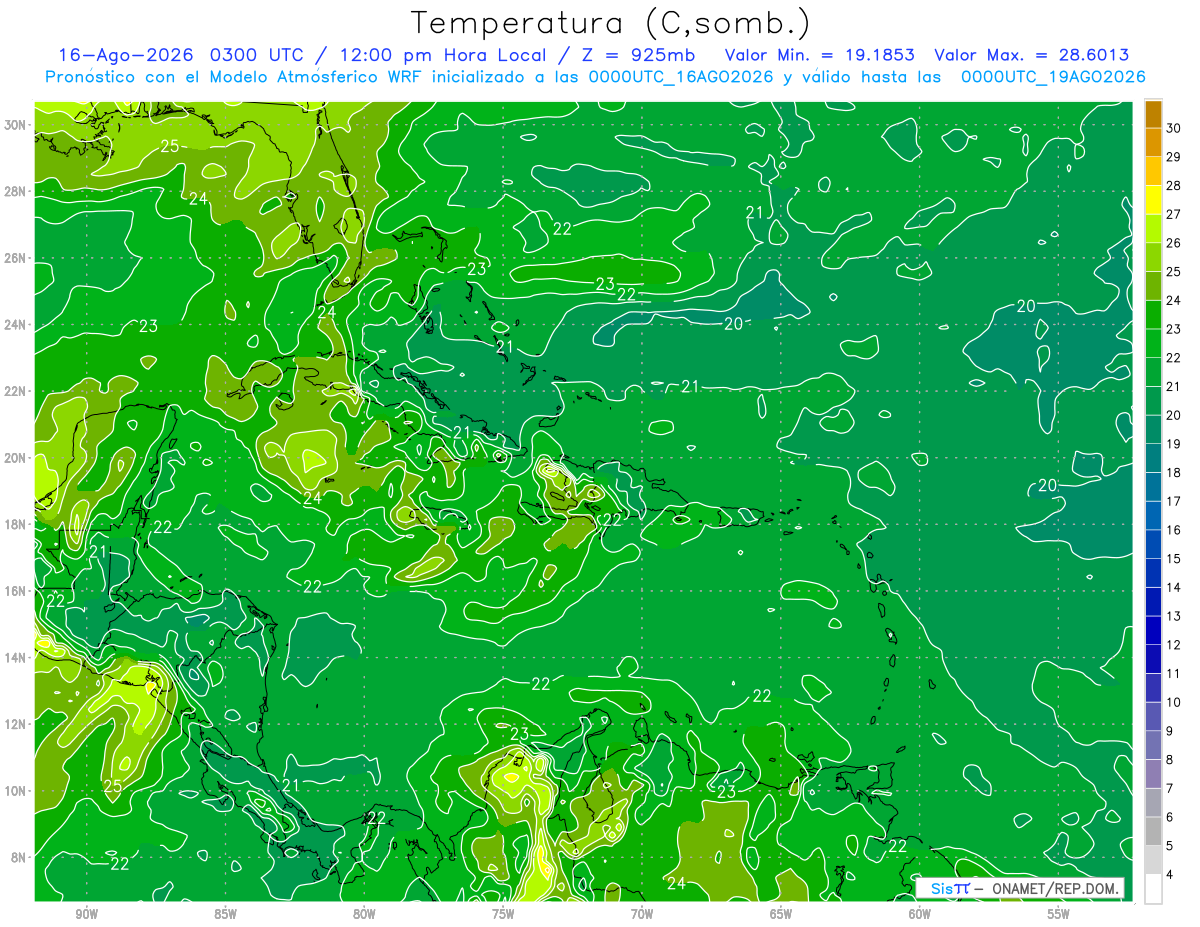Click the purple color band between 7 and 8
The image size is (1200, 927).
coord(1153,774)
